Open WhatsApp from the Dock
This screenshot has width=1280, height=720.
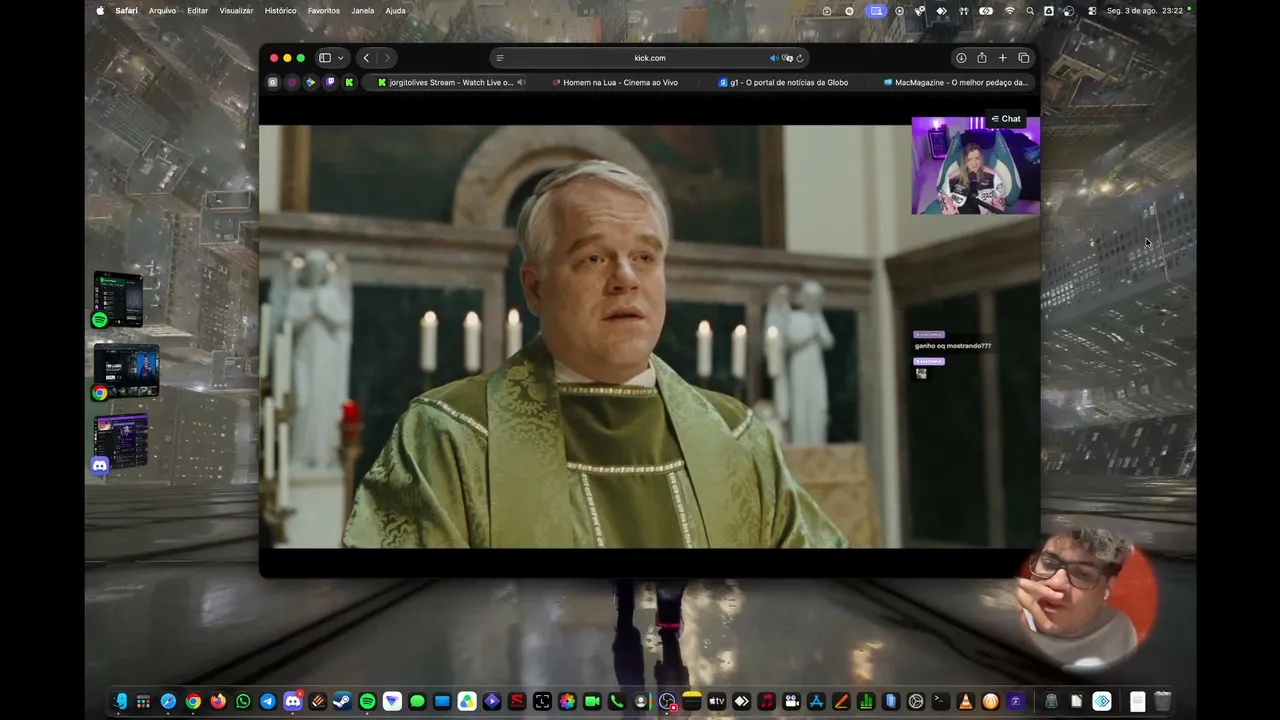pos(243,702)
